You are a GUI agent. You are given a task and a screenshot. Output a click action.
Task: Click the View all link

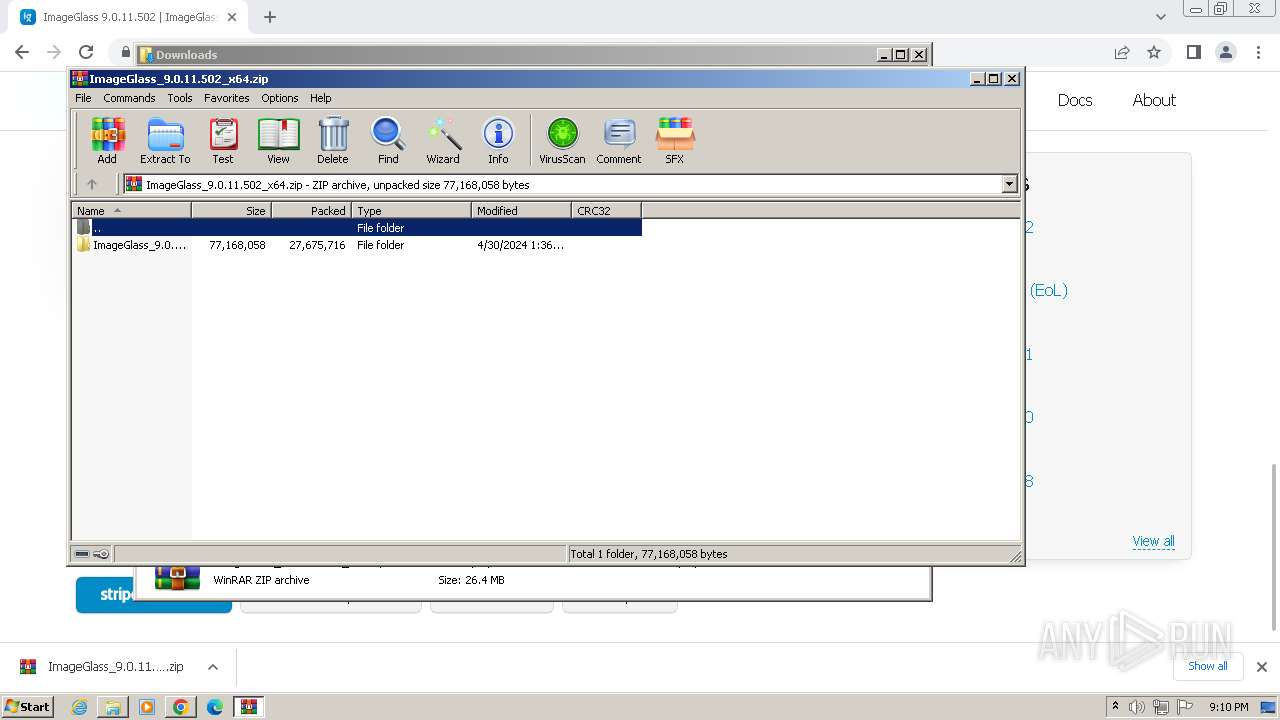click(1153, 541)
